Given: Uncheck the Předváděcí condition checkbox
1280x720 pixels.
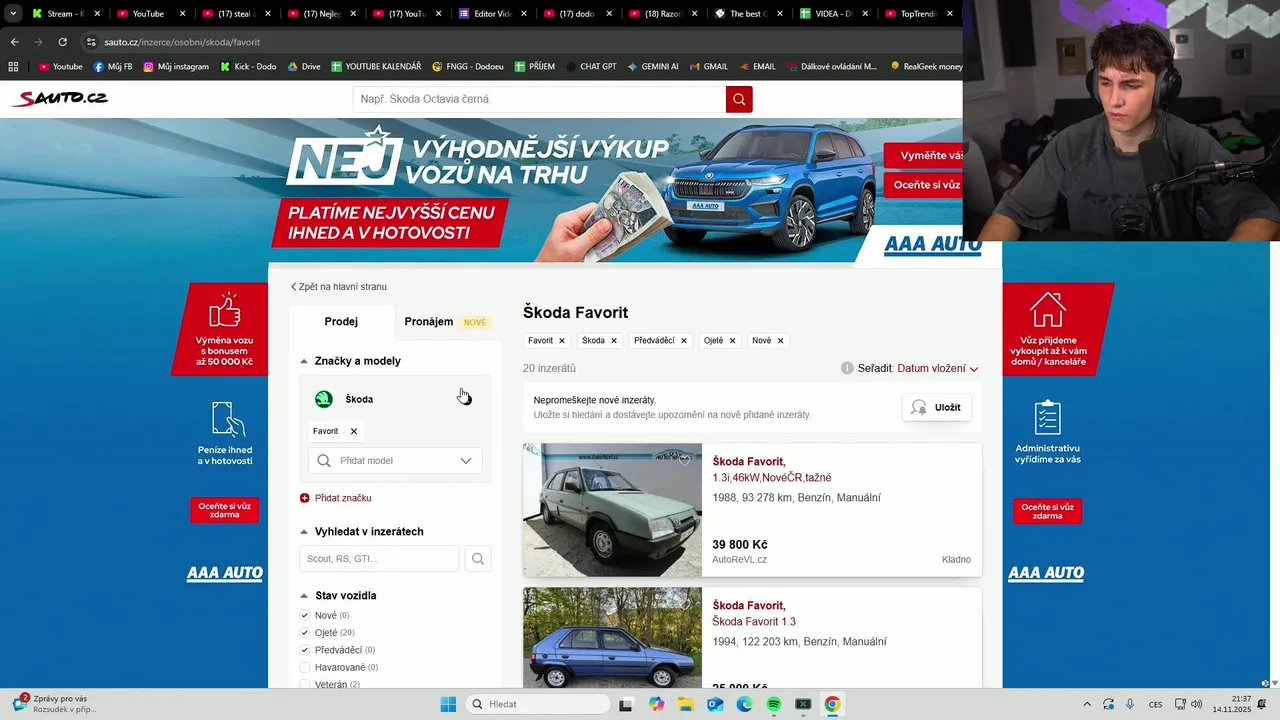Looking at the screenshot, I should pos(305,650).
